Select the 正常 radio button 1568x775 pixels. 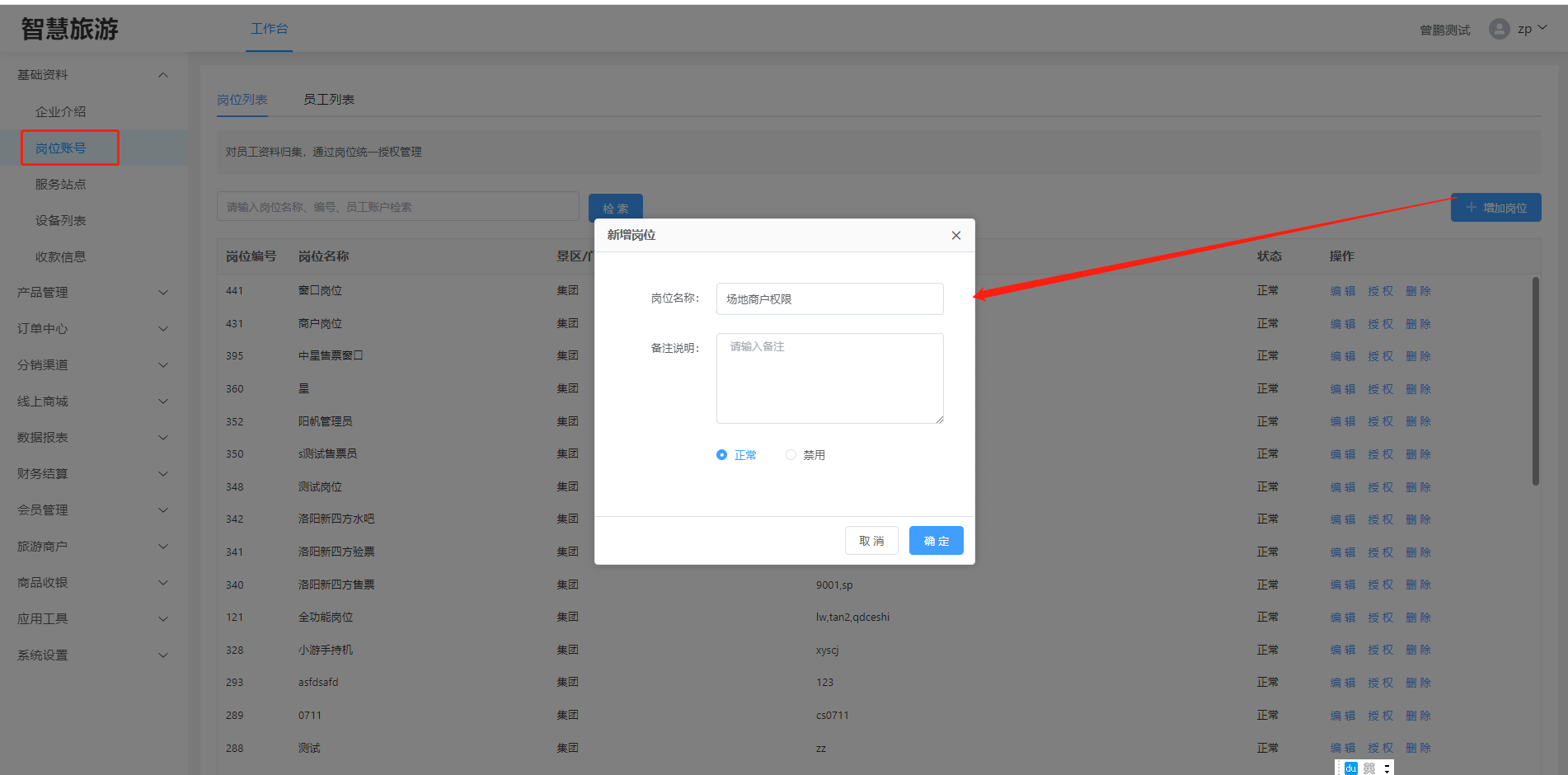coord(722,455)
